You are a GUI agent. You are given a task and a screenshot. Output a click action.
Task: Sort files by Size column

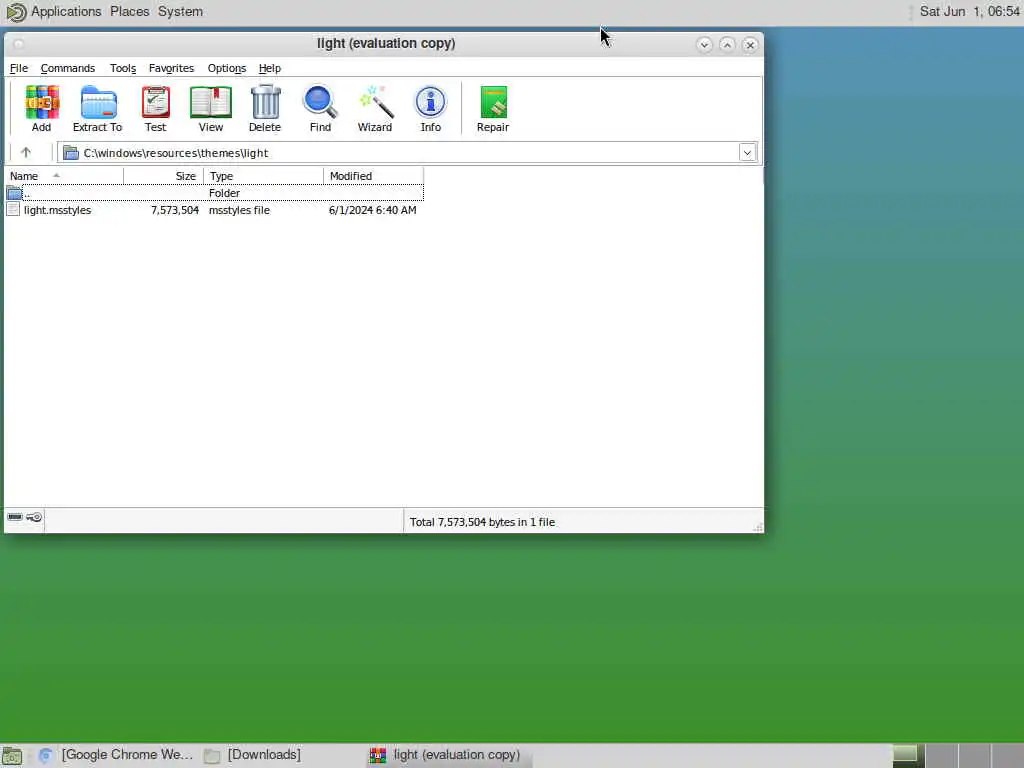[163, 176]
